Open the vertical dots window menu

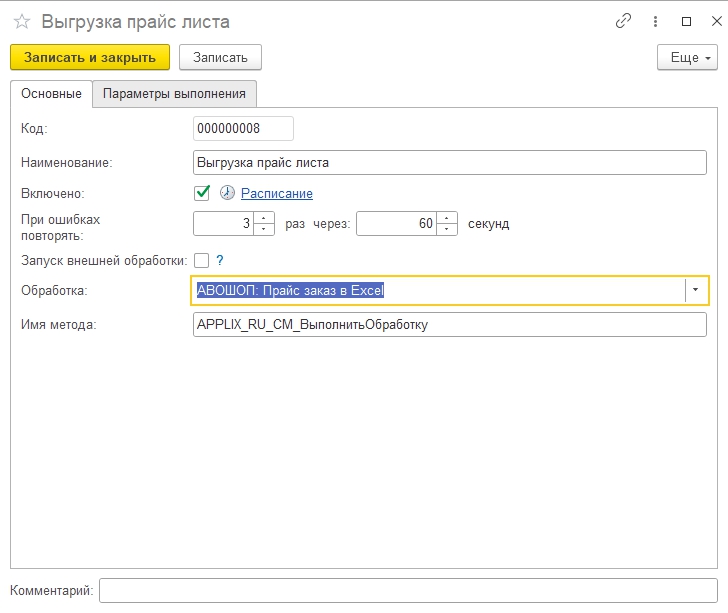[656, 21]
